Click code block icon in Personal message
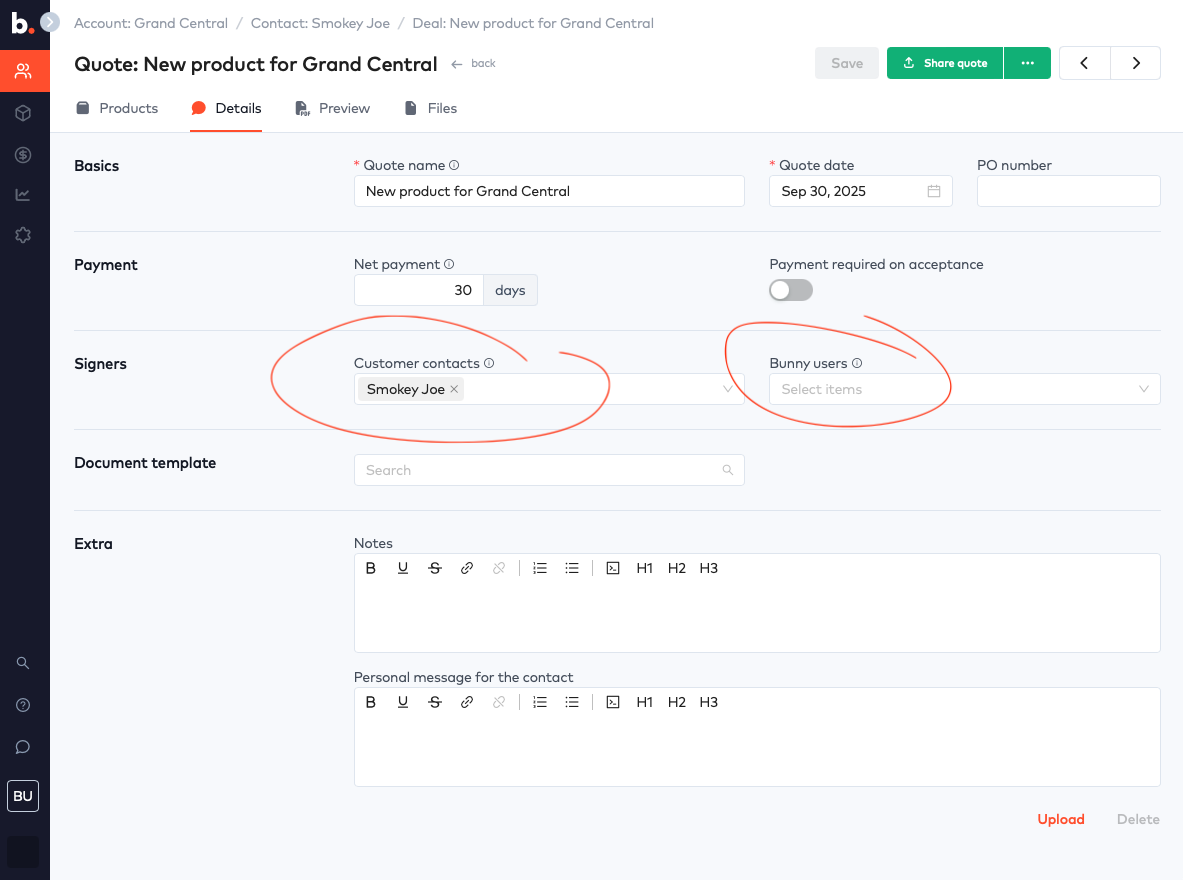The image size is (1183, 880). coord(613,702)
